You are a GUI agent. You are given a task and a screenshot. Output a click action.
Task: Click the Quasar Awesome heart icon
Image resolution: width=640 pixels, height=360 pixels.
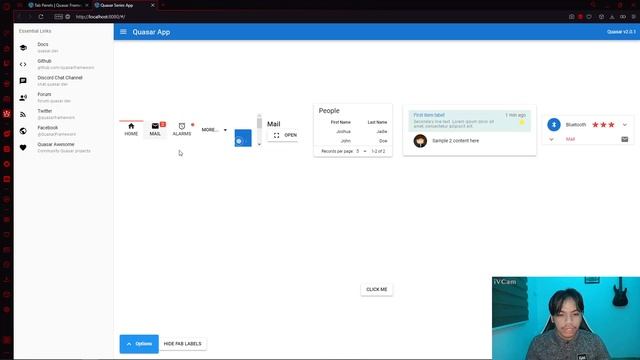tap(23, 147)
